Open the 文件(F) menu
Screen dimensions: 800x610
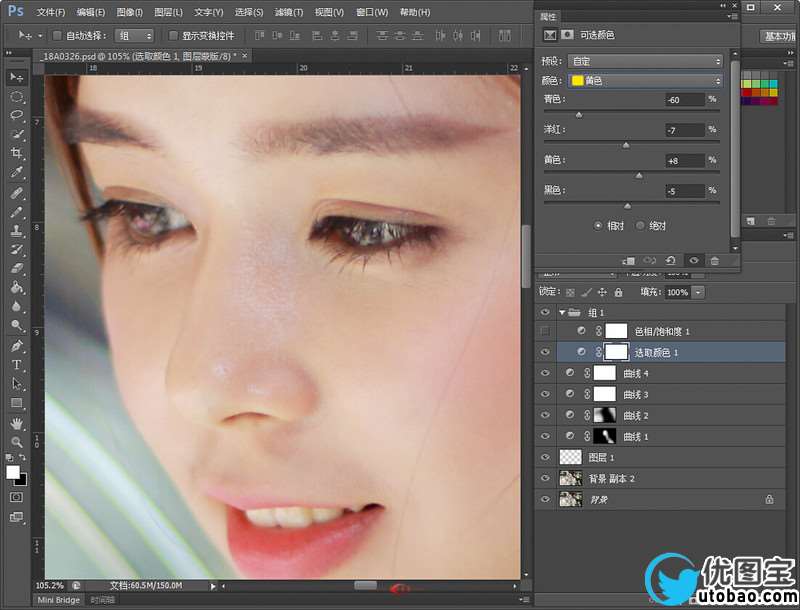[x=51, y=12]
